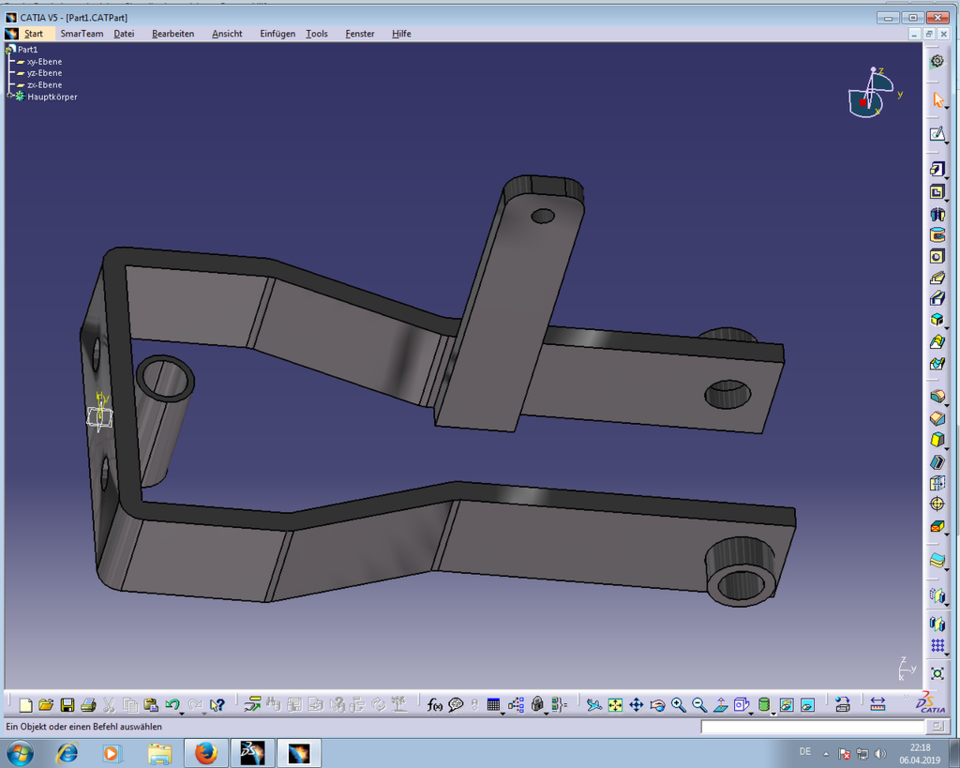Click the Zoom In icon
Screen dimensions: 960x768
(676, 705)
